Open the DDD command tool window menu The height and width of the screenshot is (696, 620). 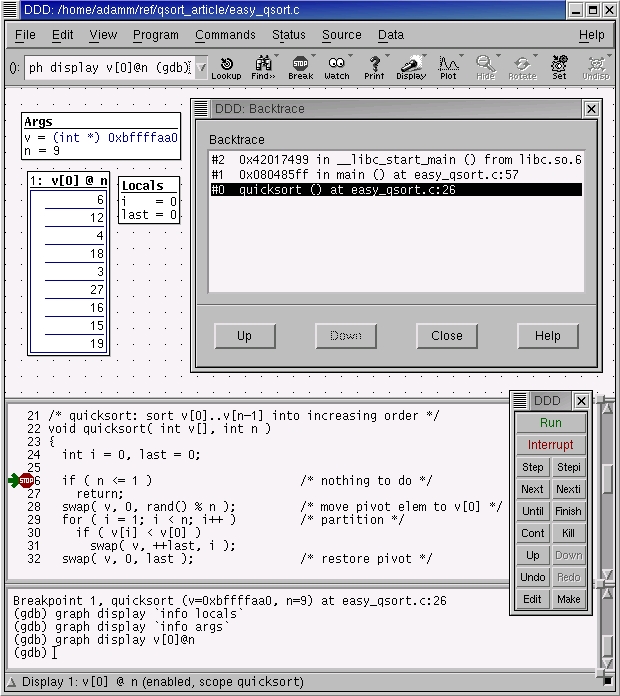520,401
